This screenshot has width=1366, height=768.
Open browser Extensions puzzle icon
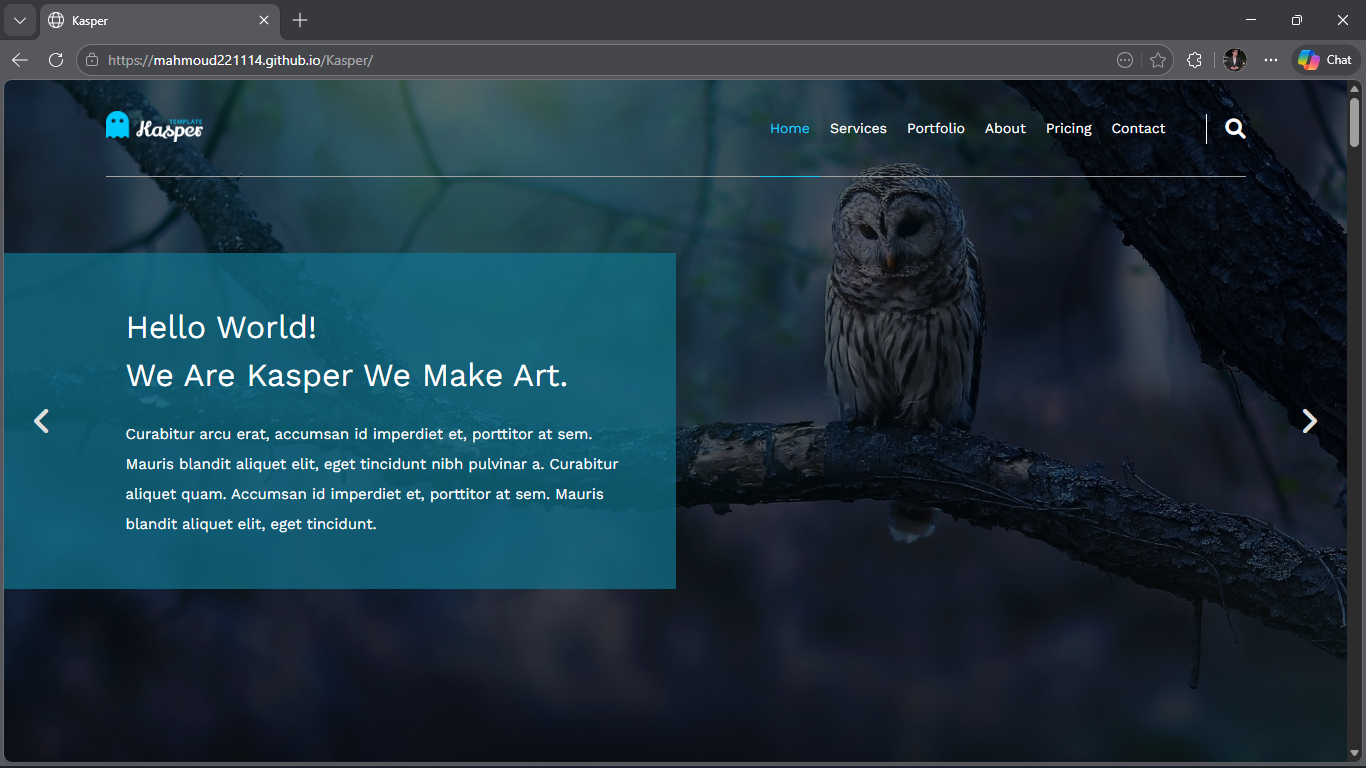(1194, 60)
